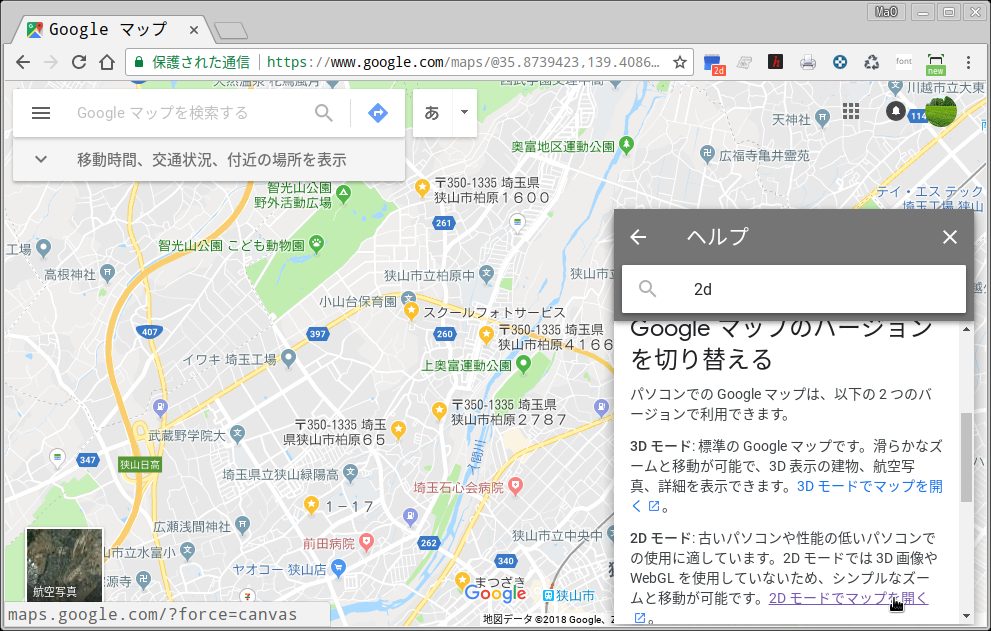Select the 武蔵野学院大 school marker
This screenshot has height=631, width=991.
pyautogui.click(x=237, y=434)
